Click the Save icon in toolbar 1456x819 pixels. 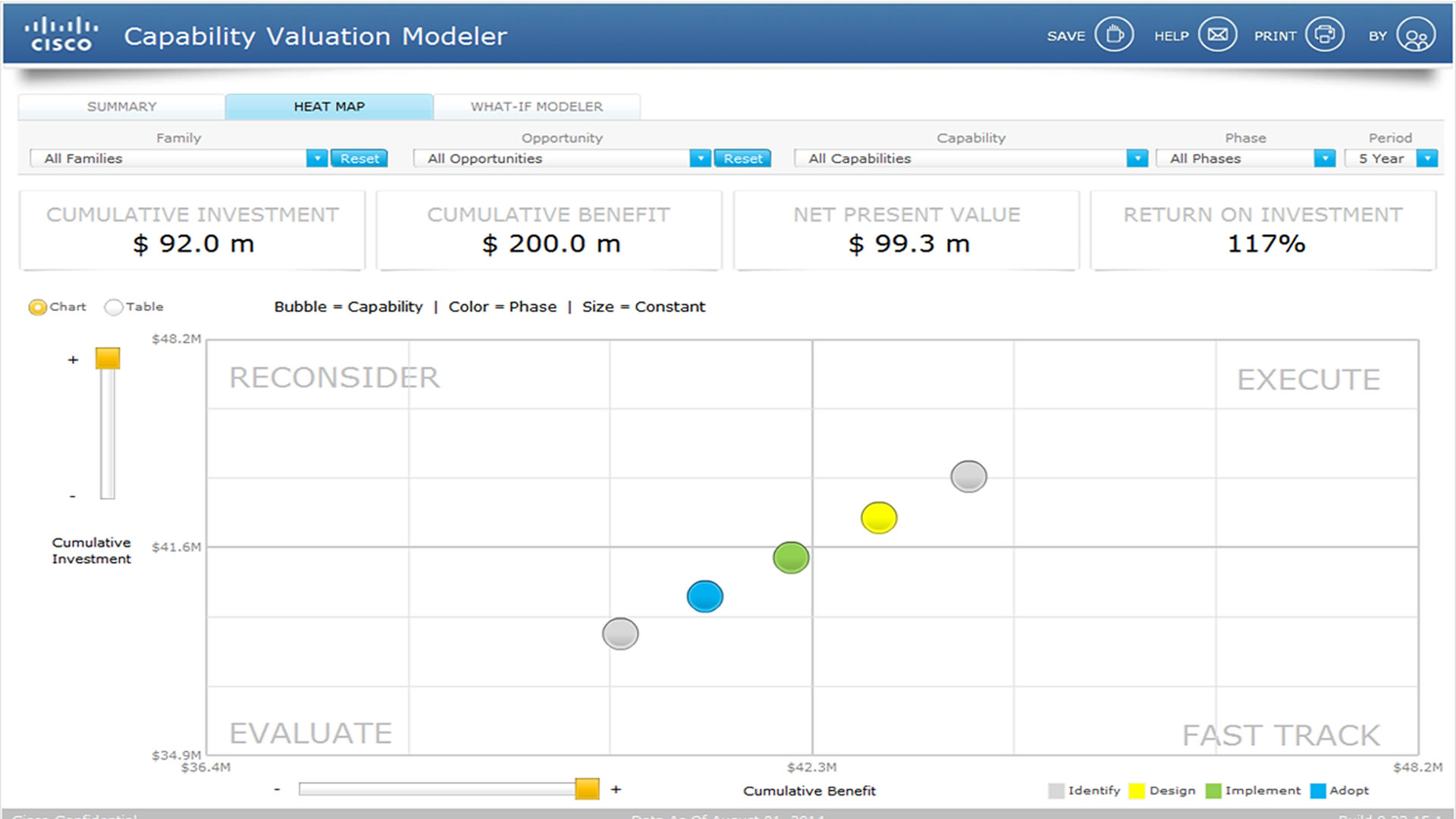pos(1115,33)
